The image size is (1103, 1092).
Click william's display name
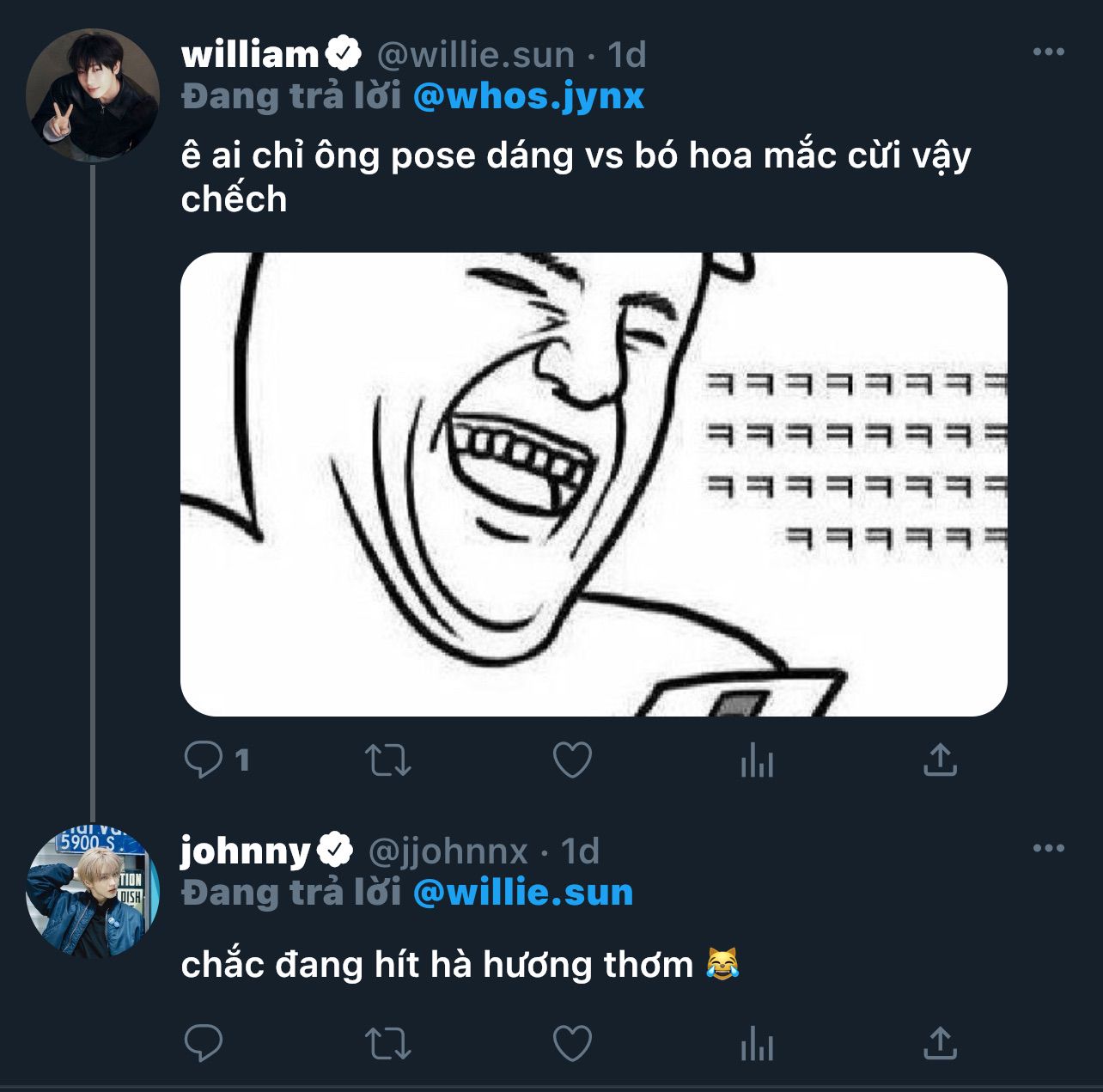250,54
